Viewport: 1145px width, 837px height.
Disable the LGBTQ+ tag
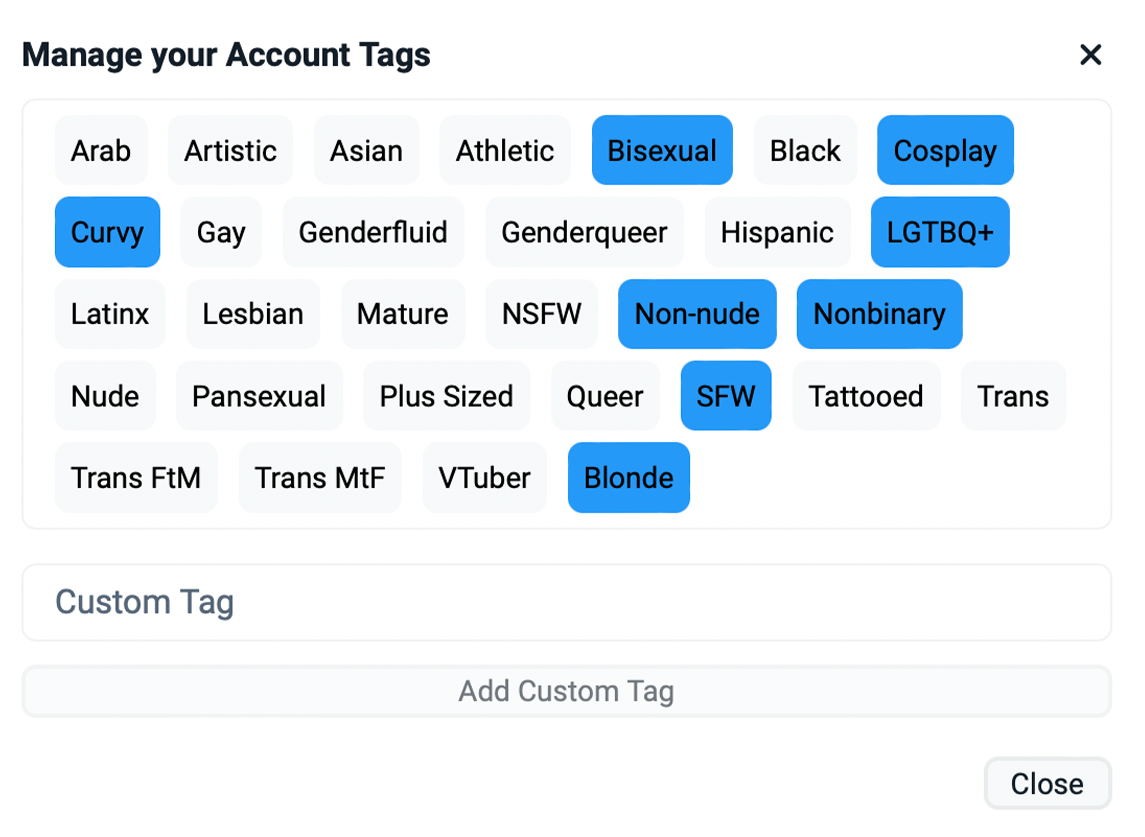940,233
